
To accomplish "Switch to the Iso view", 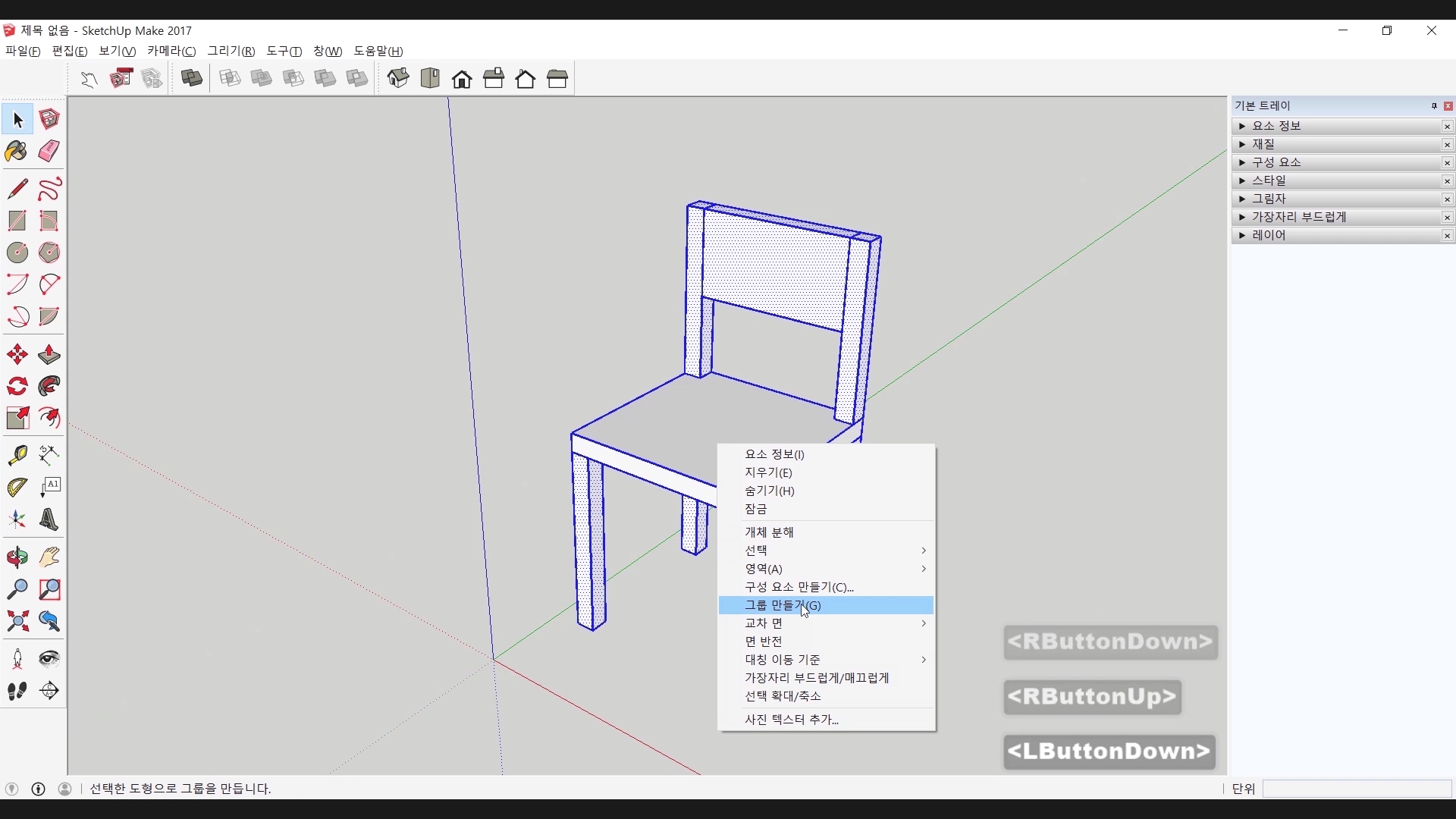I will 398,78.
